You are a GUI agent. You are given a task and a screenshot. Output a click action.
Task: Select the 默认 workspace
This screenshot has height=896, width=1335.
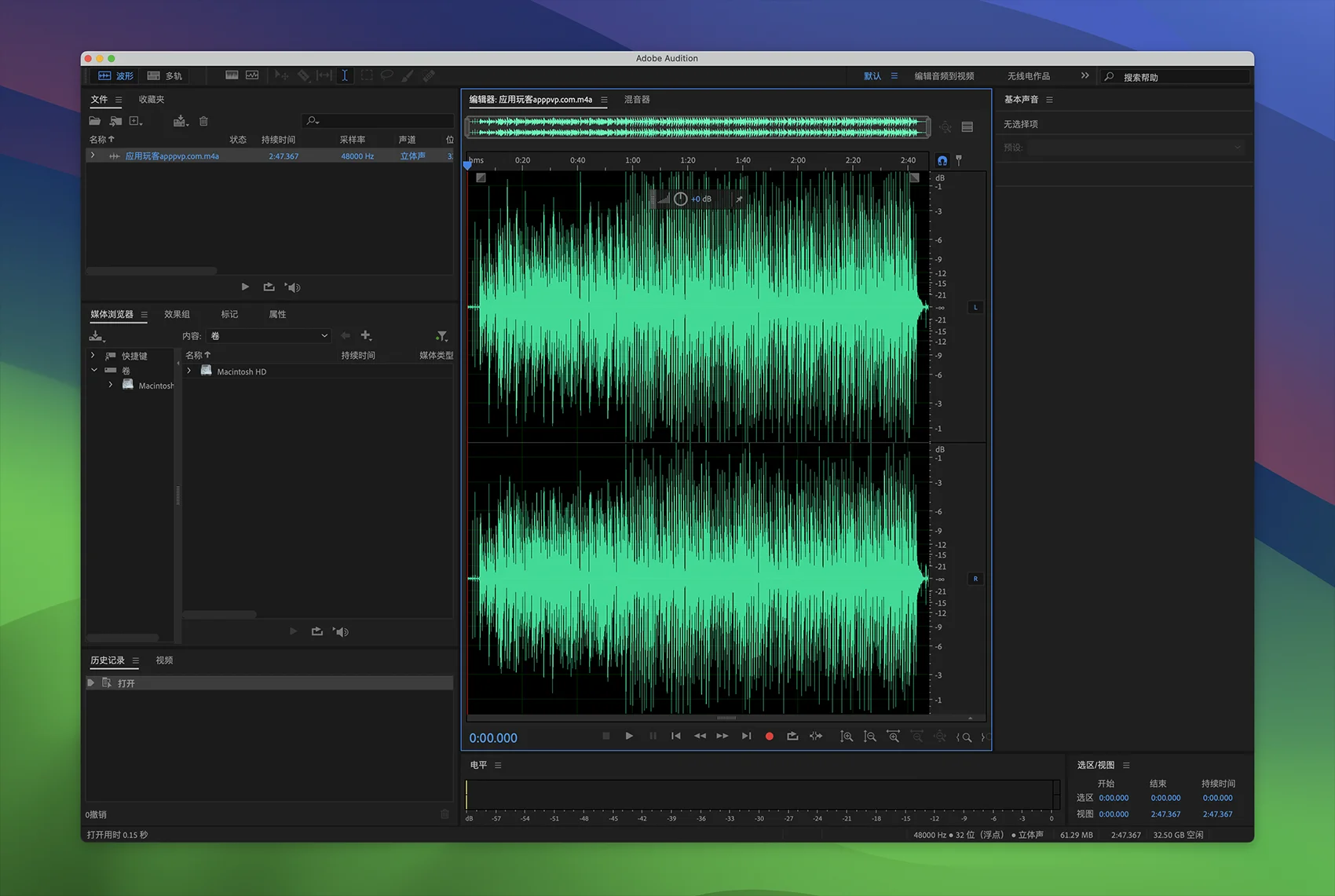872,76
